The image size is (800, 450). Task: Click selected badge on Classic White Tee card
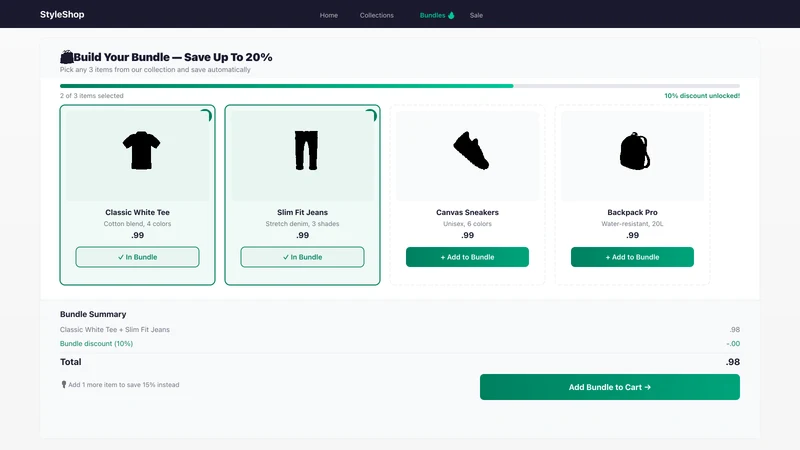(206, 115)
